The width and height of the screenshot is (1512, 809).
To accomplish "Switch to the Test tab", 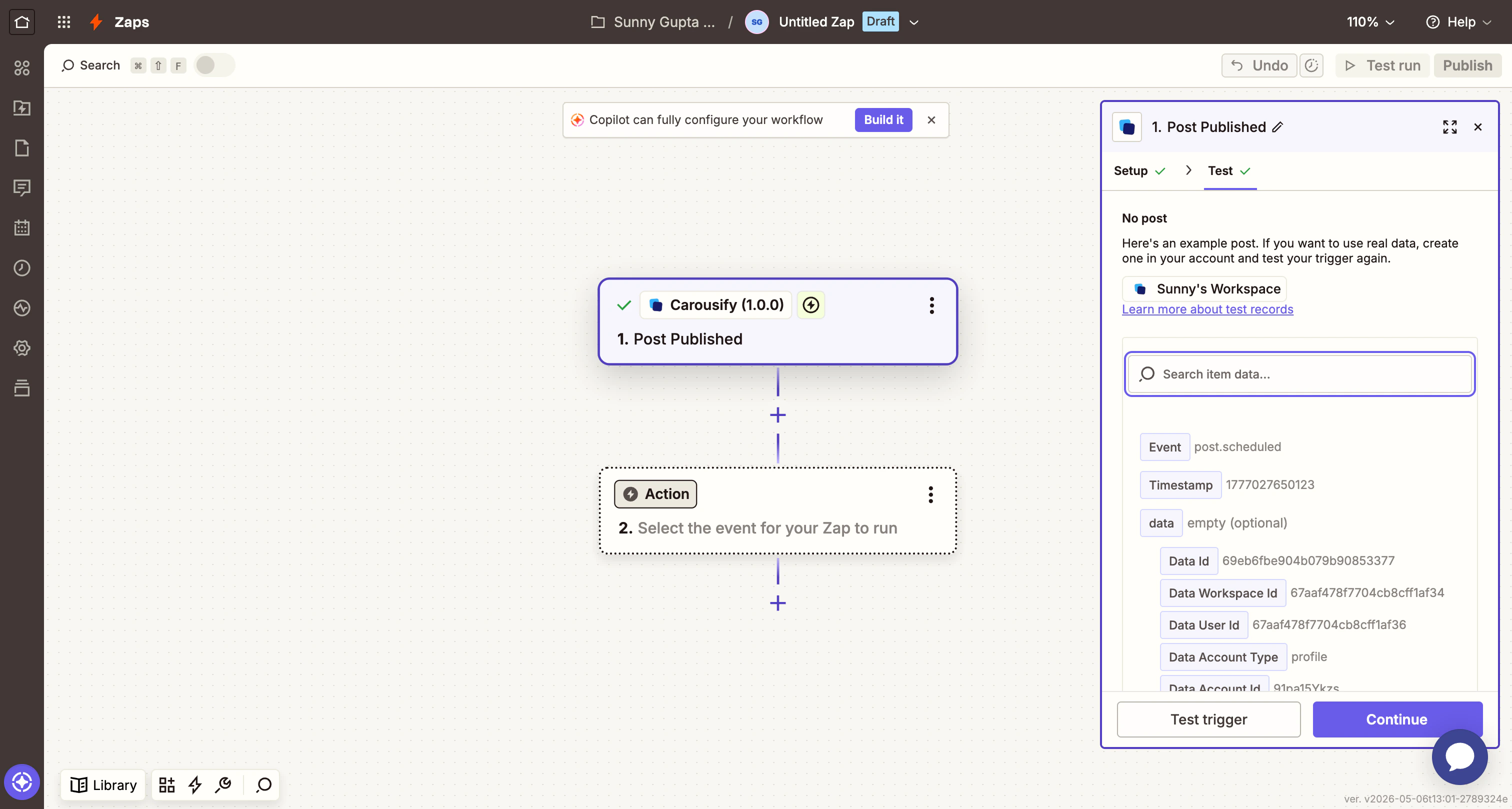I will (1229, 171).
